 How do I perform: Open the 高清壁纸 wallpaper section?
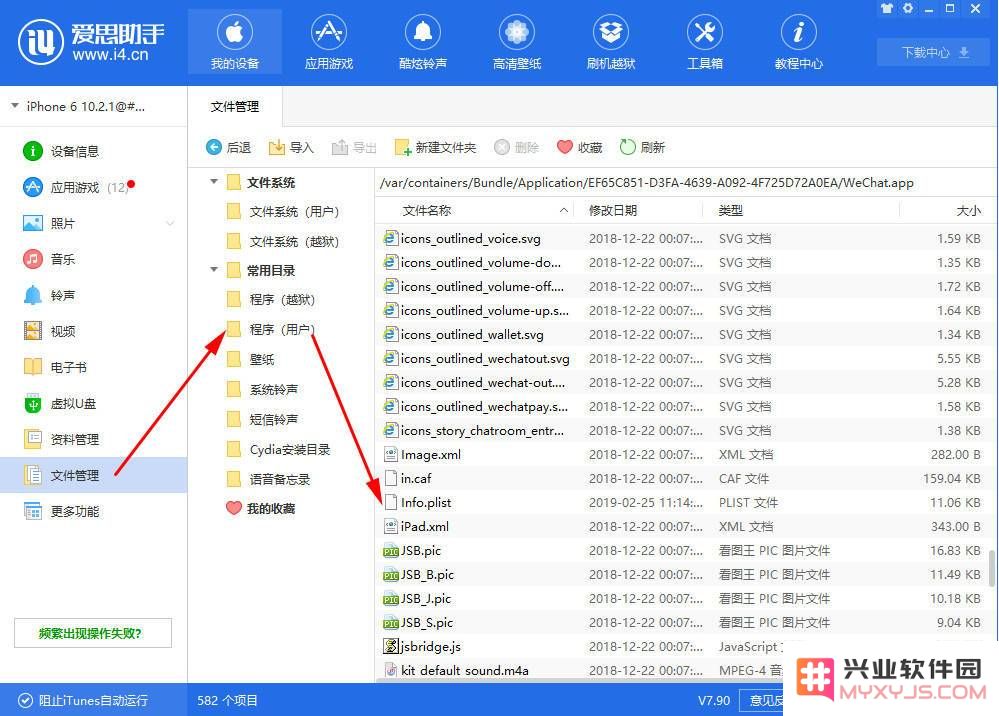click(x=517, y=43)
